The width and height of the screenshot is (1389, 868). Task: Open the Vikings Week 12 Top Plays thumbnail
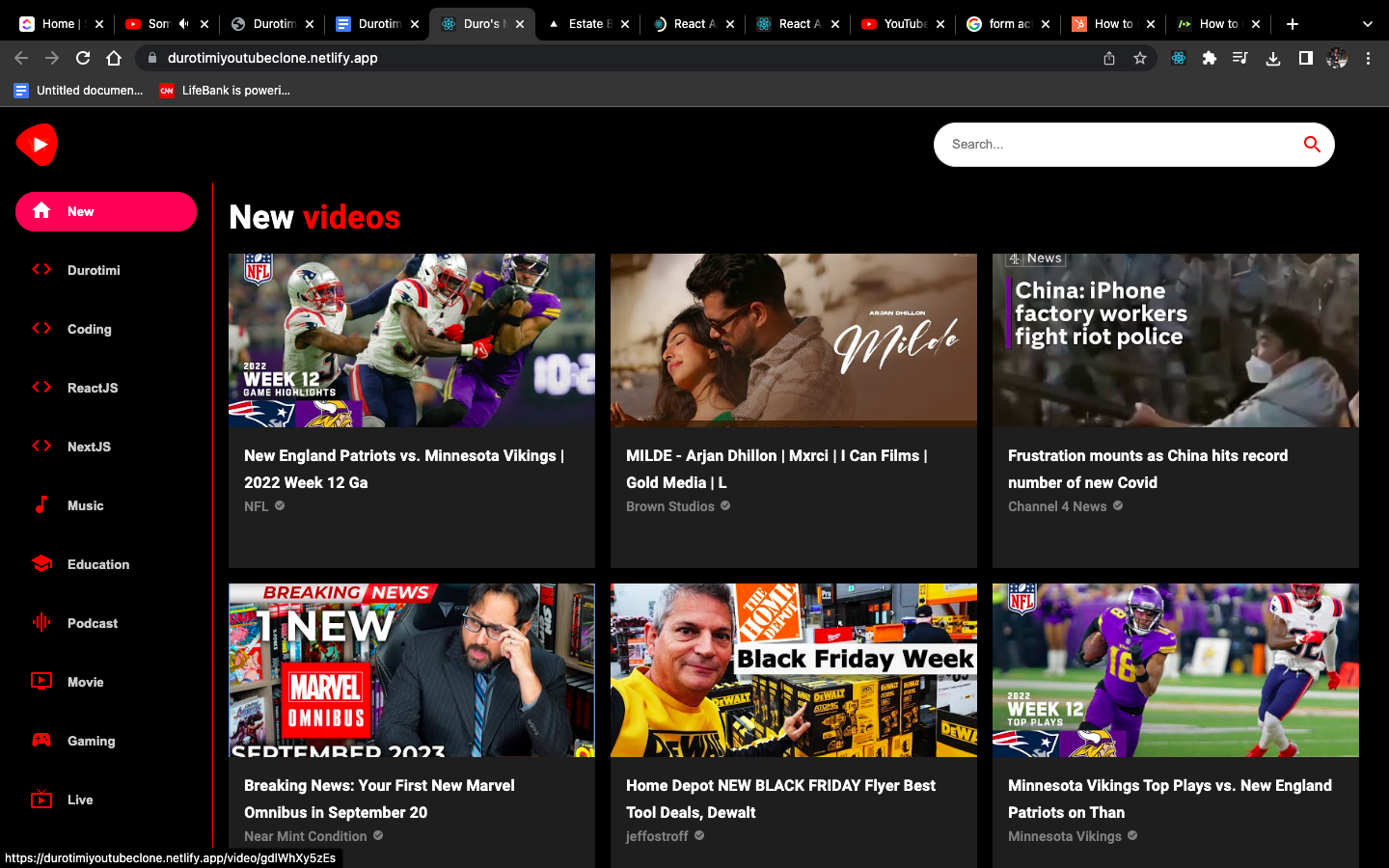[1176, 670]
